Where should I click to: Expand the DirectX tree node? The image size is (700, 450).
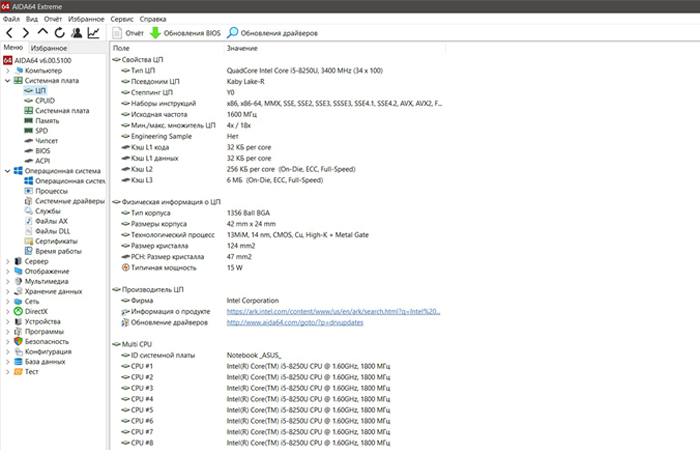pyautogui.click(x=8, y=312)
